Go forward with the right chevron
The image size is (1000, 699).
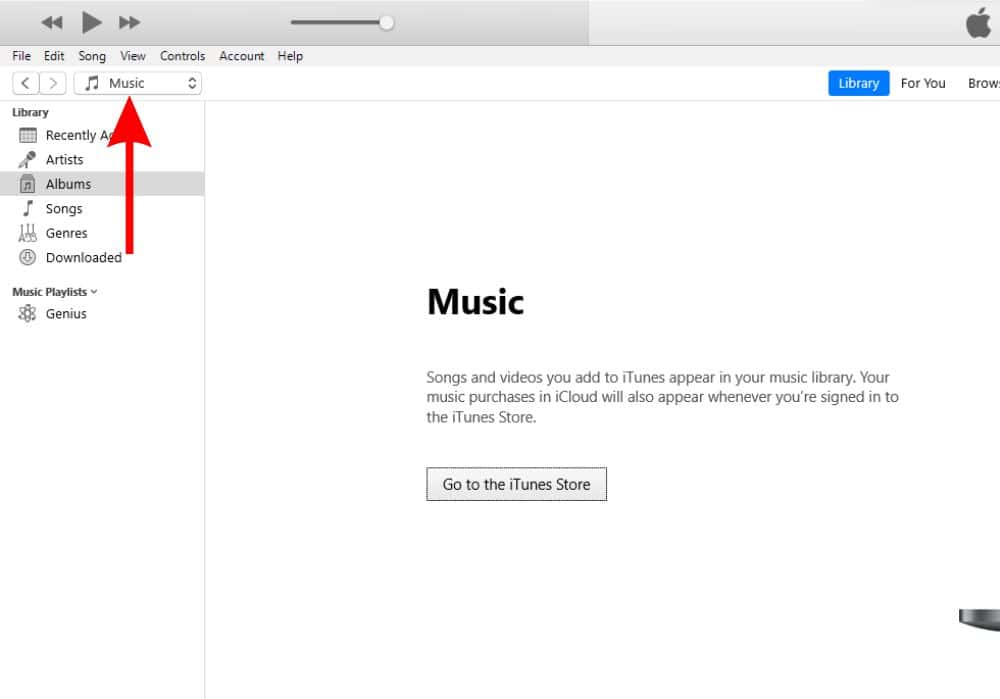[x=53, y=84]
